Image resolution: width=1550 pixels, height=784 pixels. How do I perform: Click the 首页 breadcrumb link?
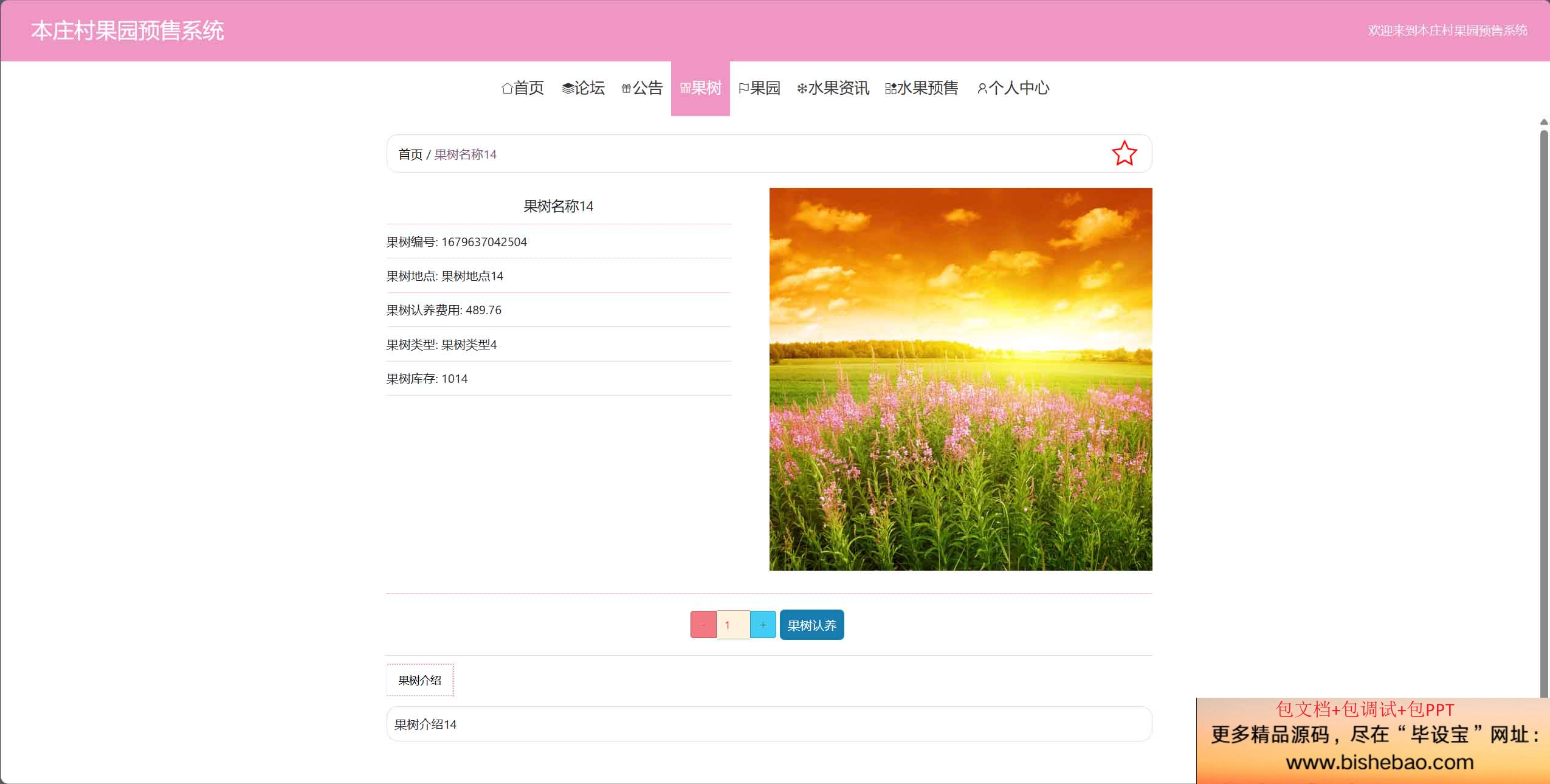pos(410,154)
